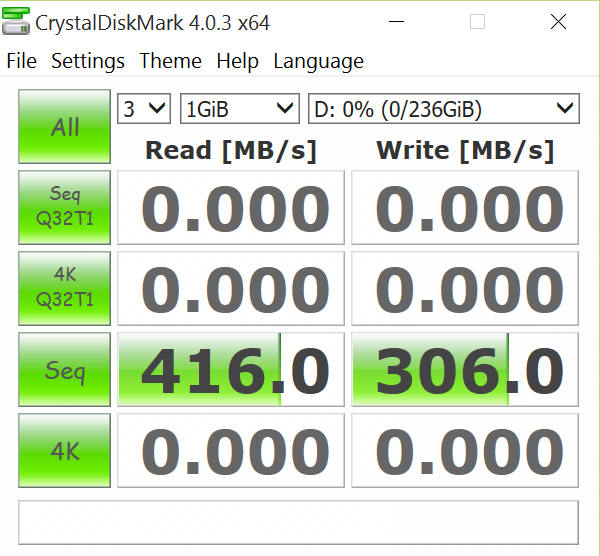
Task: Expand the 1GiB test size dropdown
Action: point(239,108)
